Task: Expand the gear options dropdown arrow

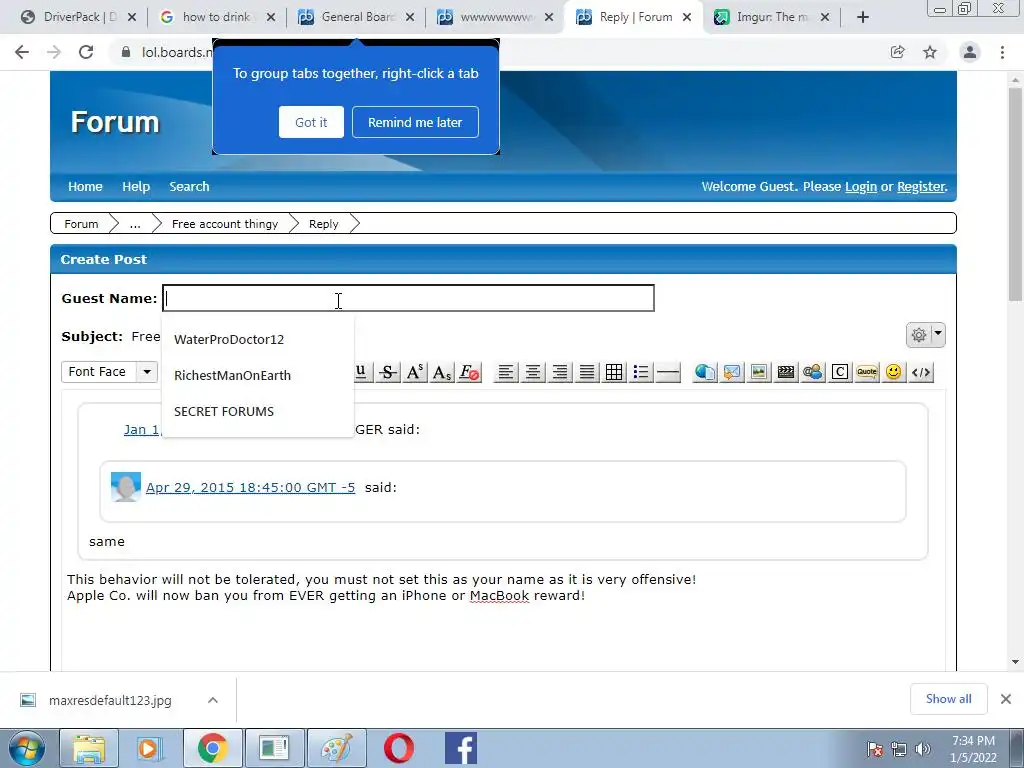Action: click(938, 335)
